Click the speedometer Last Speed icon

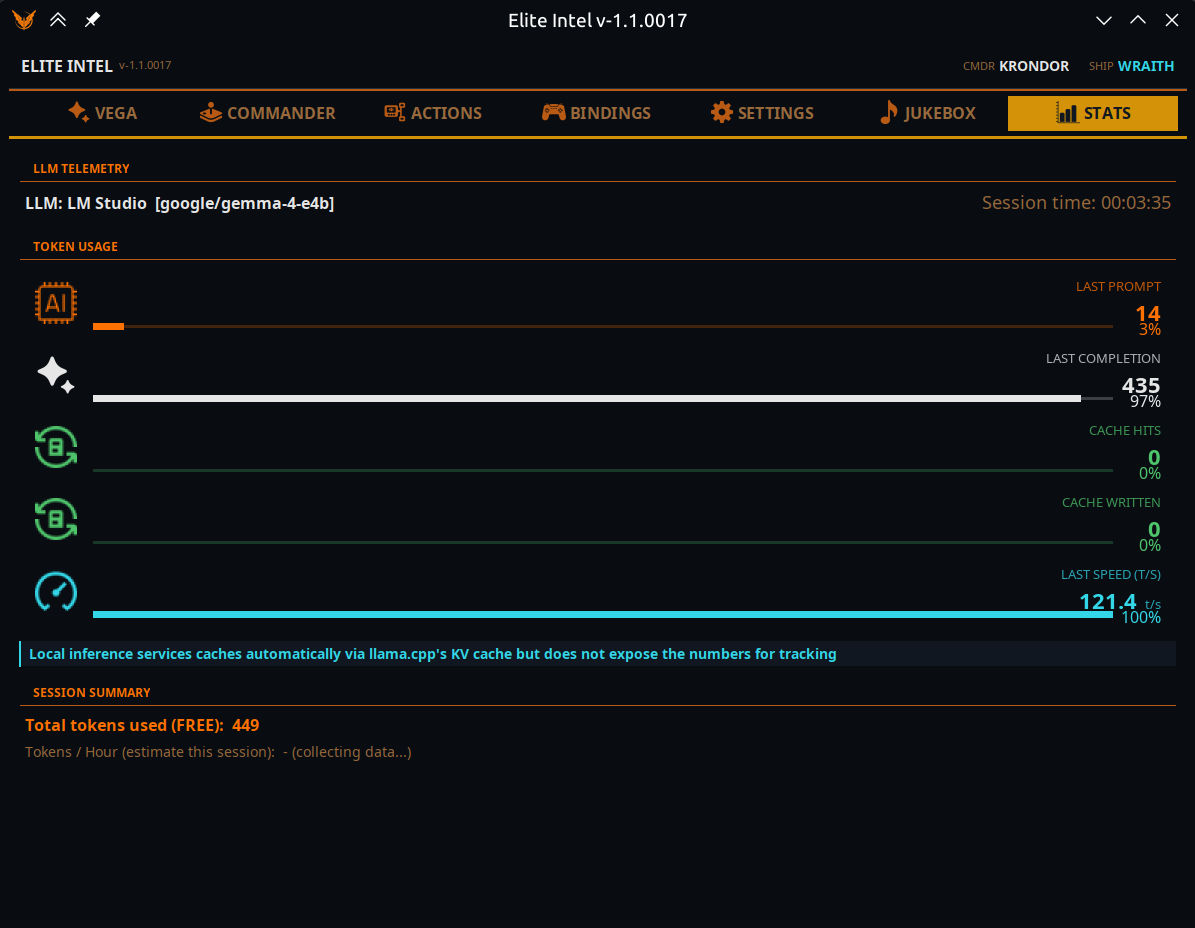pyautogui.click(x=56, y=591)
